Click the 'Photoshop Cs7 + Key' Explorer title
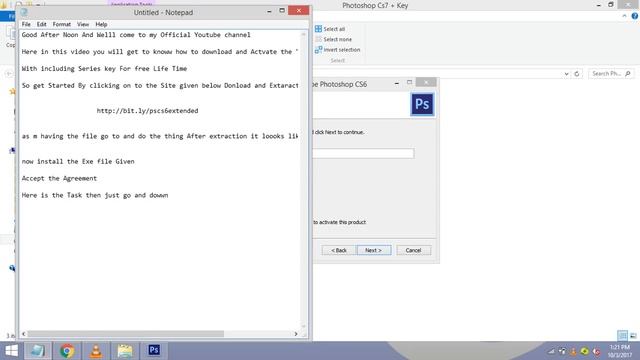640x360 pixels. (x=375, y=6)
